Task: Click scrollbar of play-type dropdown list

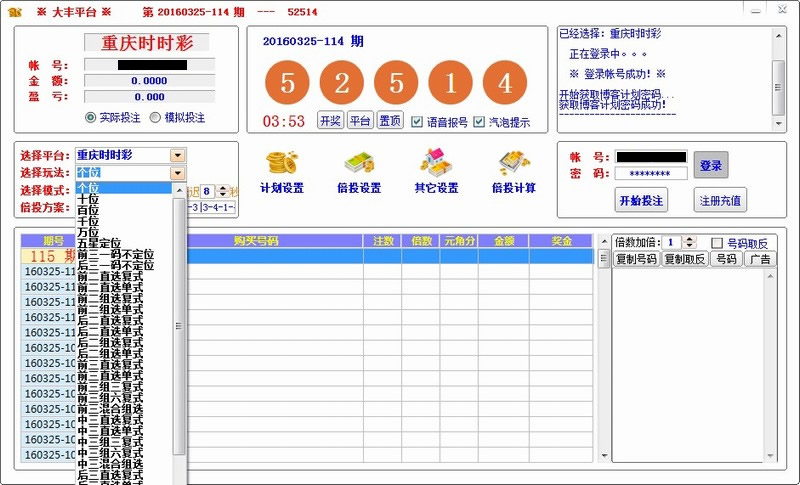Action: pyautogui.click(x=179, y=326)
